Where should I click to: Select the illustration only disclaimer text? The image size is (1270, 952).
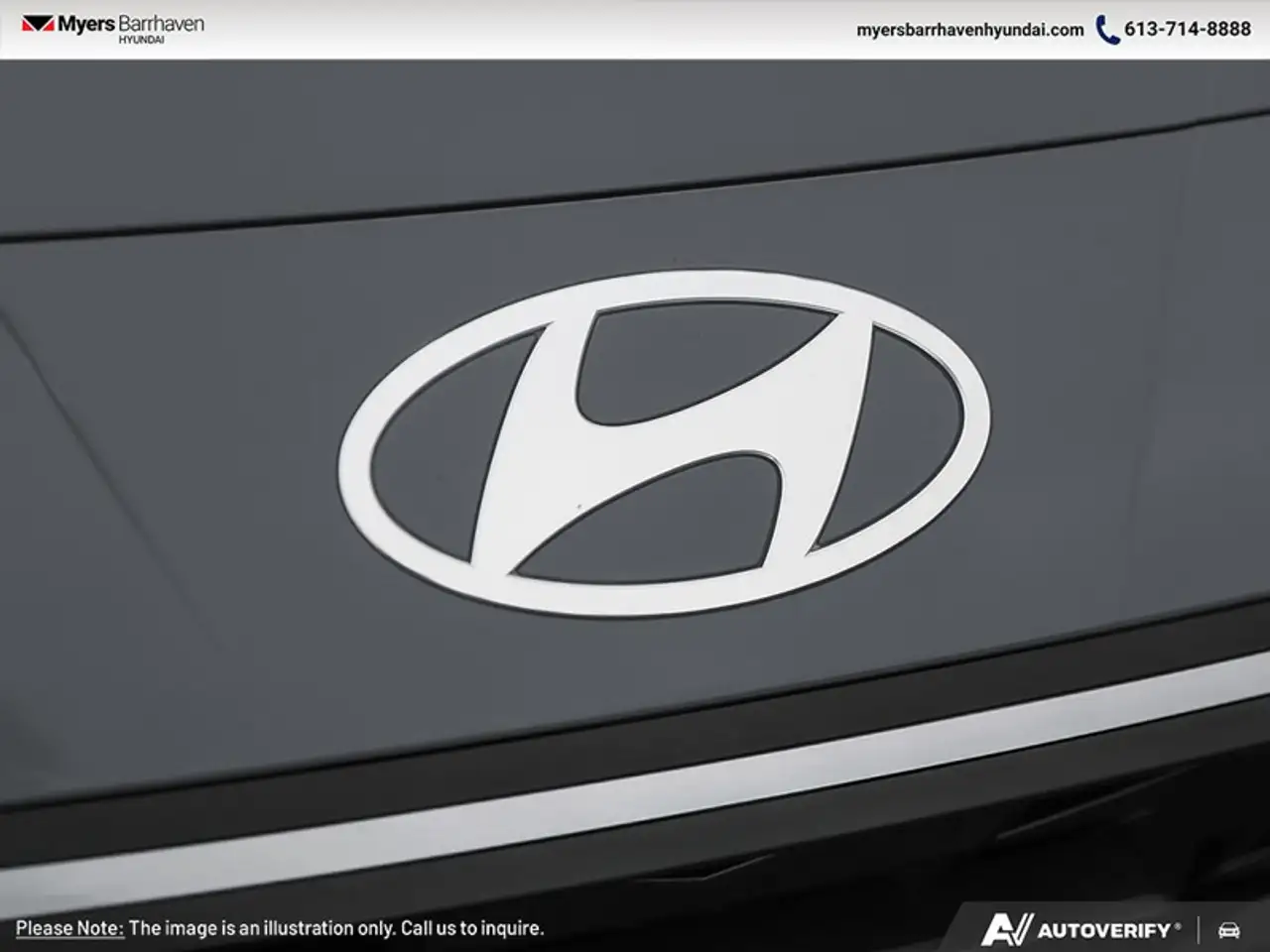[262, 928]
